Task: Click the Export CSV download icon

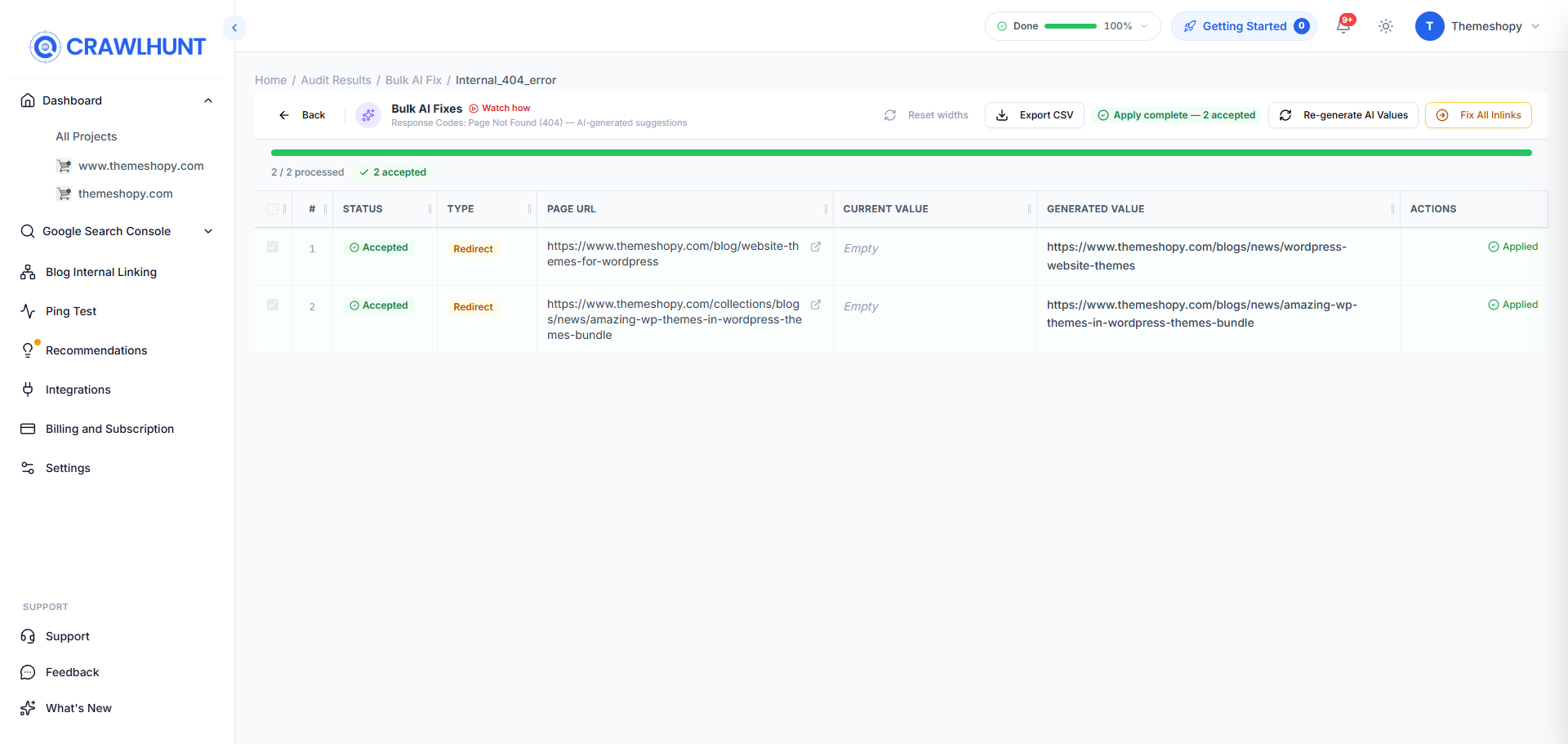Action: pos(1002,115)
